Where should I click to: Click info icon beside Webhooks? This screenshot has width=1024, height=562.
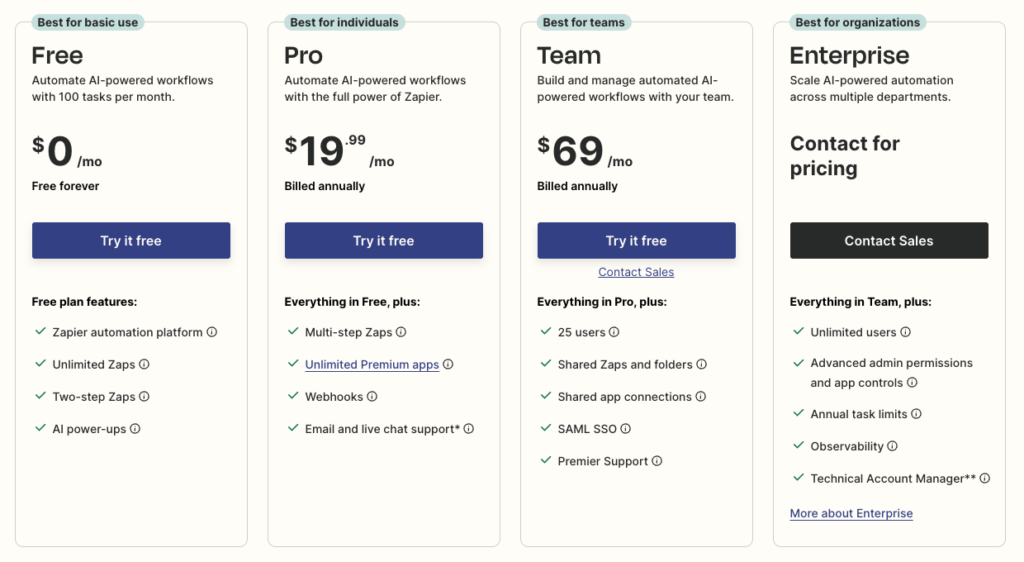[x=372, y=396]
